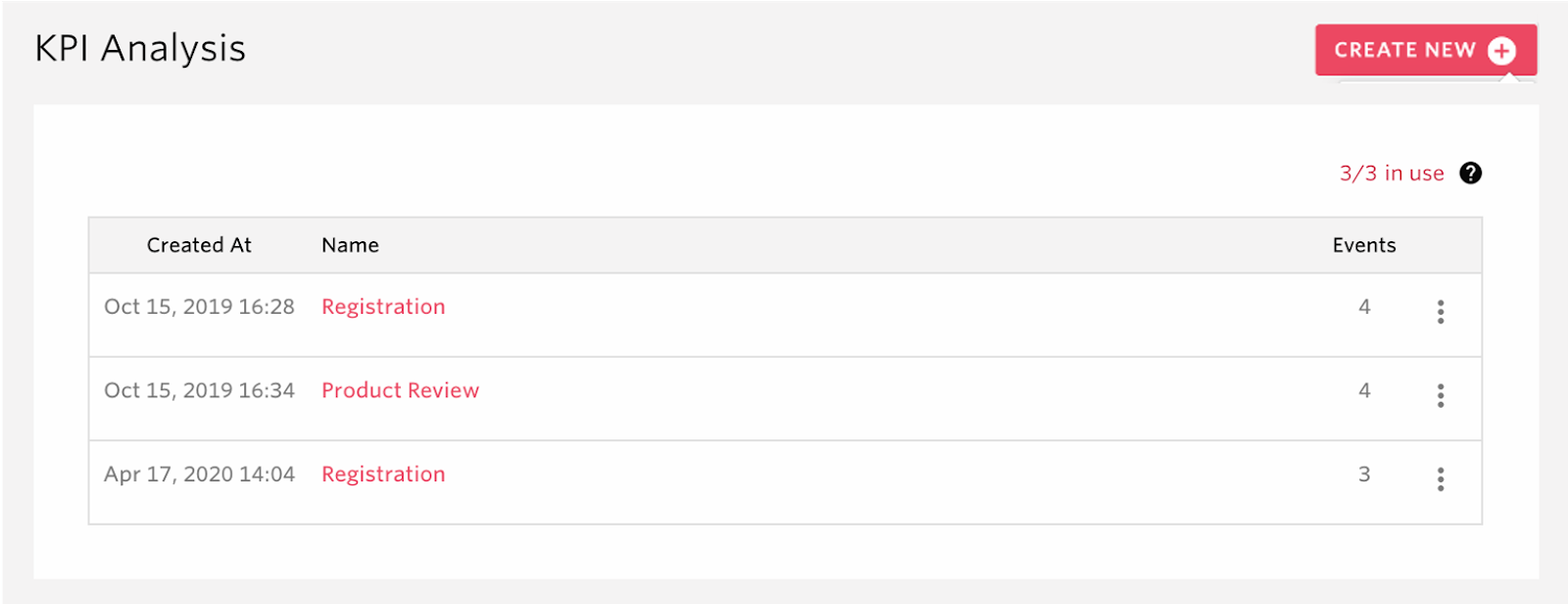
Task: Open the Registration KPI created Apr 17, 2020
Action: pos(383,475)
